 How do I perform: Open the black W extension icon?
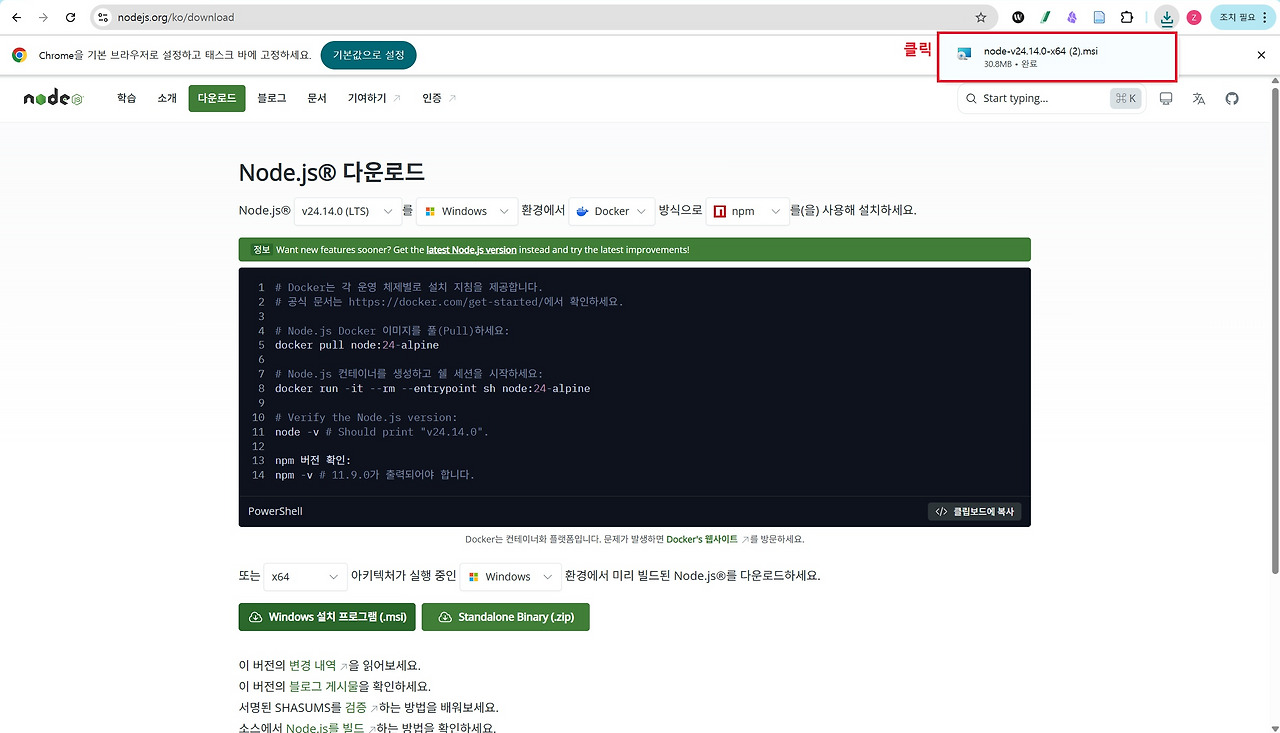(1019, 17)
